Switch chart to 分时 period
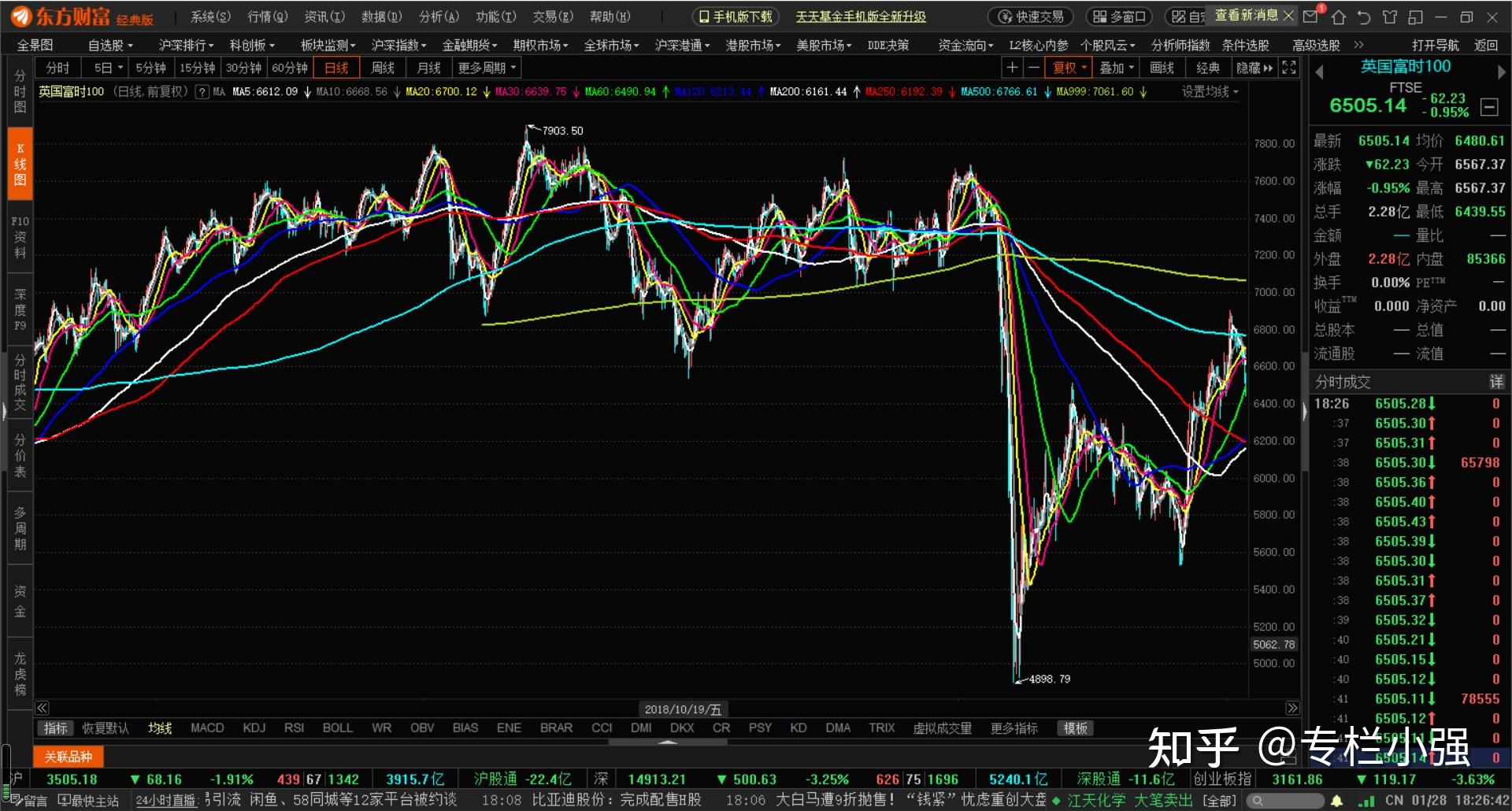The width and height of the screenshot is (1512, 811). (58, 68)
